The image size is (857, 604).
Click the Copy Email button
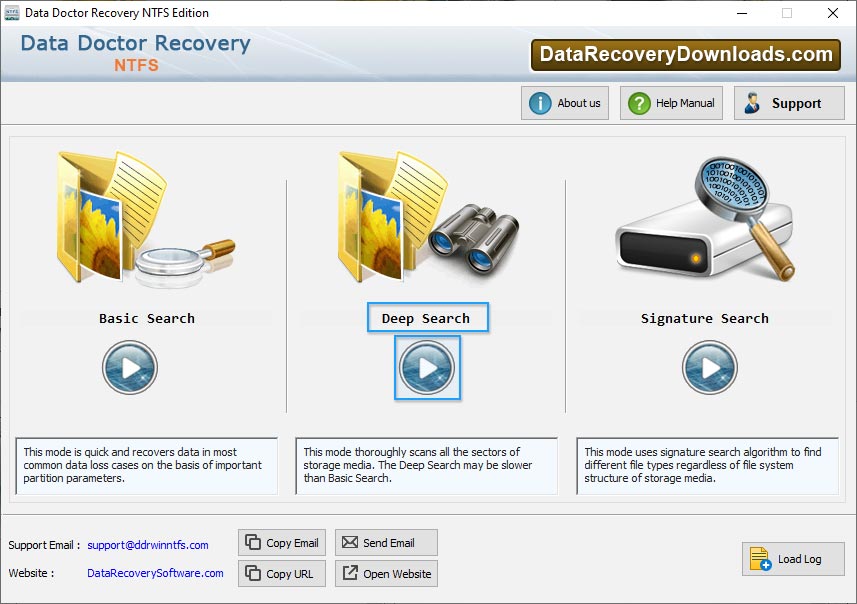pyautogui.click(x=282, y=543)
